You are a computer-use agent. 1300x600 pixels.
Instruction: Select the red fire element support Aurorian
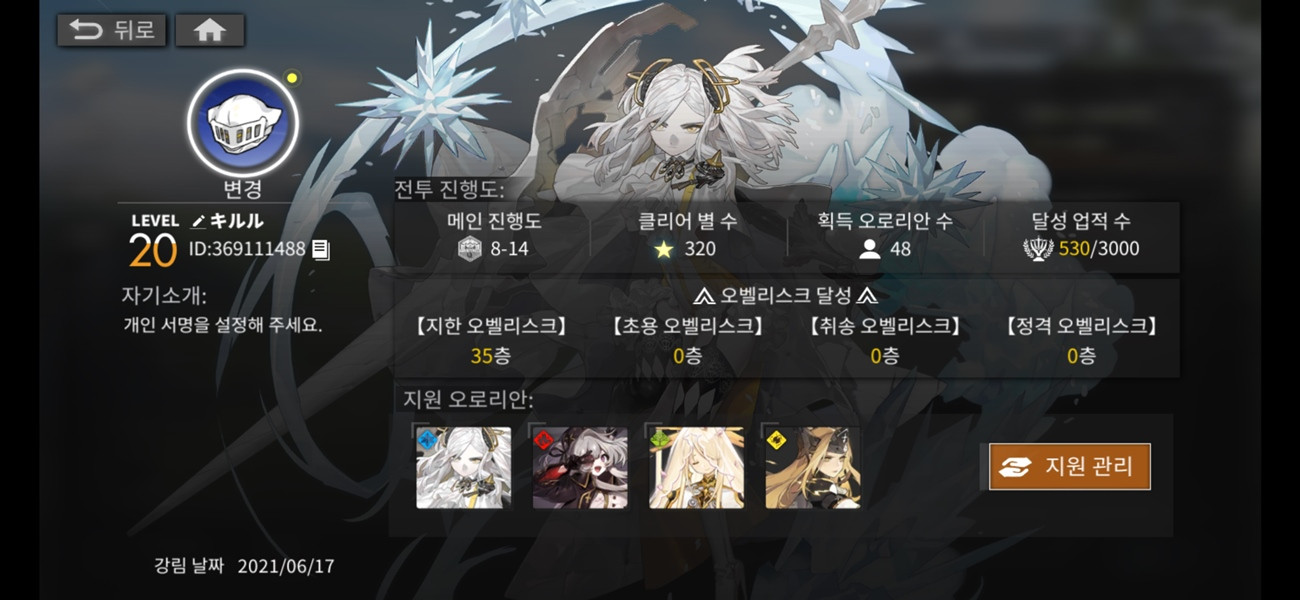click(x=580, y=467)
